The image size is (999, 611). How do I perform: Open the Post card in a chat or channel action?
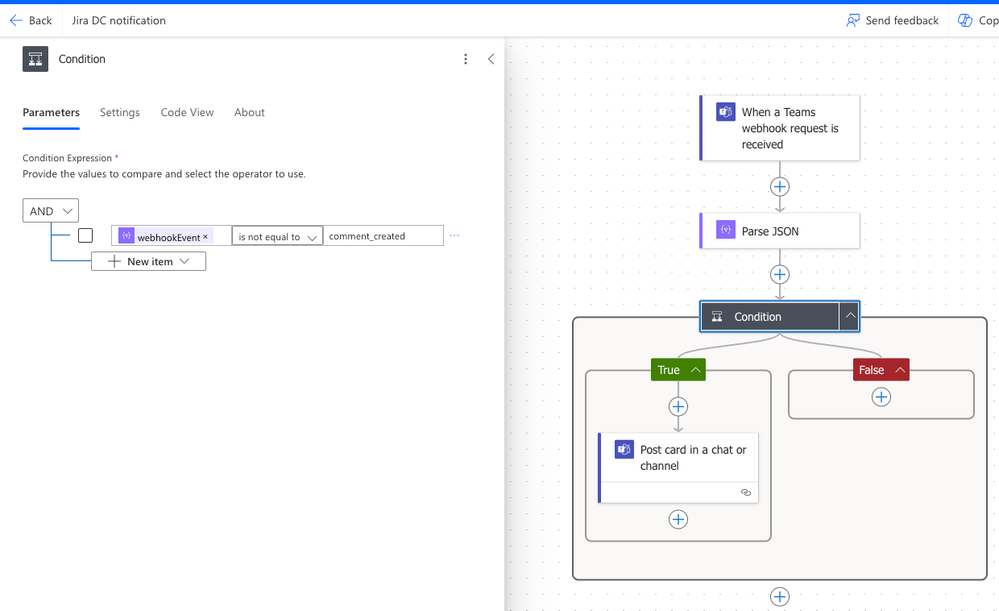click(679, 468)
